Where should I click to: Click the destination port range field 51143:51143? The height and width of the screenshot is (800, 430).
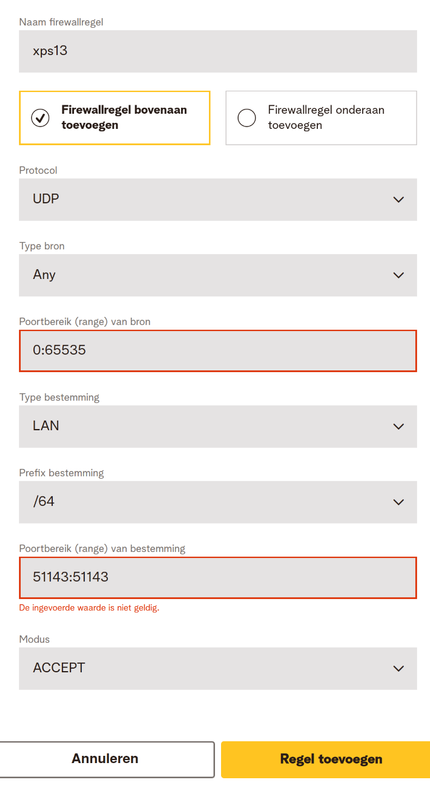[218, 578]
